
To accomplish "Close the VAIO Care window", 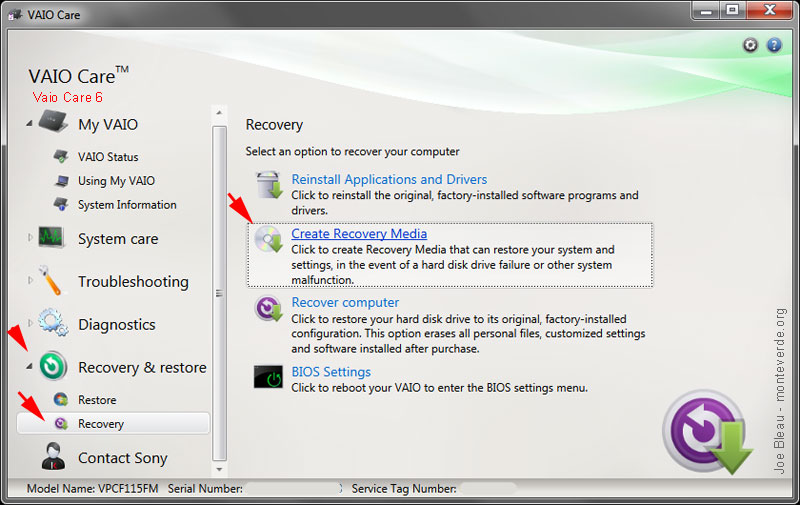I will coord(770,11).
